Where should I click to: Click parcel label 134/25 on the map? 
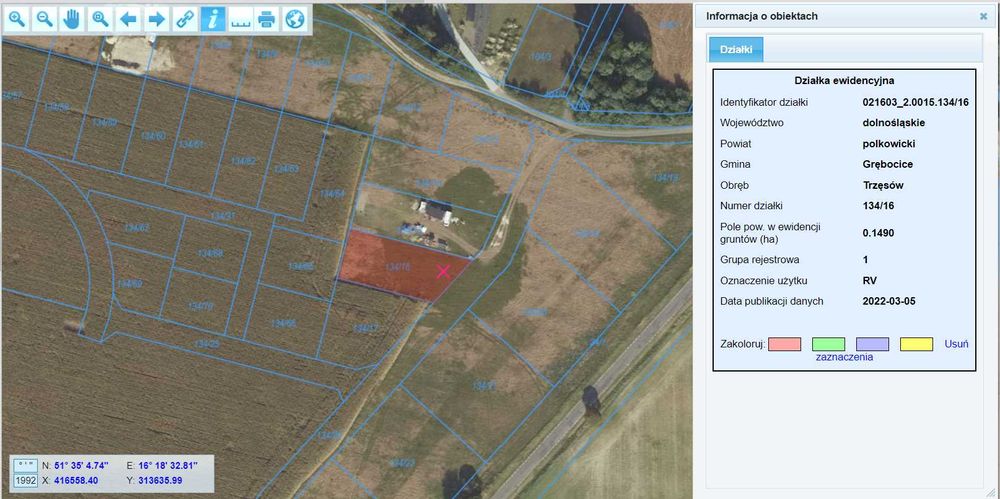click(207, 344)
